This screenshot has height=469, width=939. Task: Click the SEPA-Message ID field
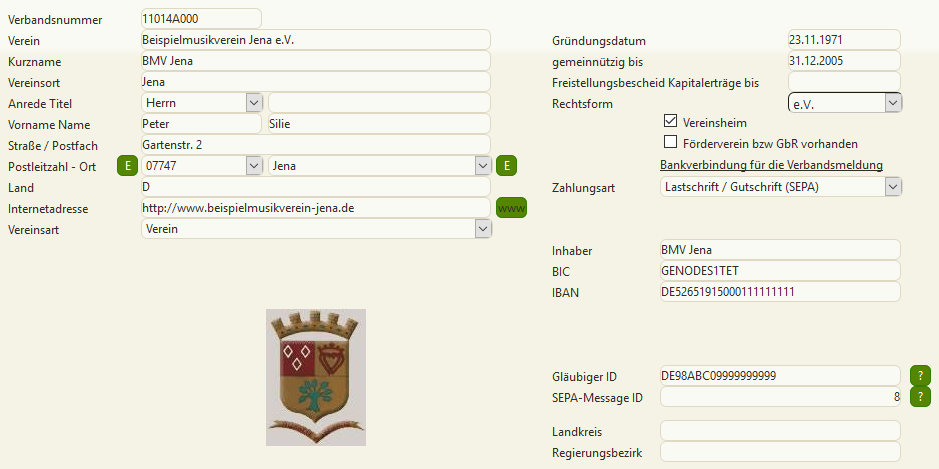point(780,397)
